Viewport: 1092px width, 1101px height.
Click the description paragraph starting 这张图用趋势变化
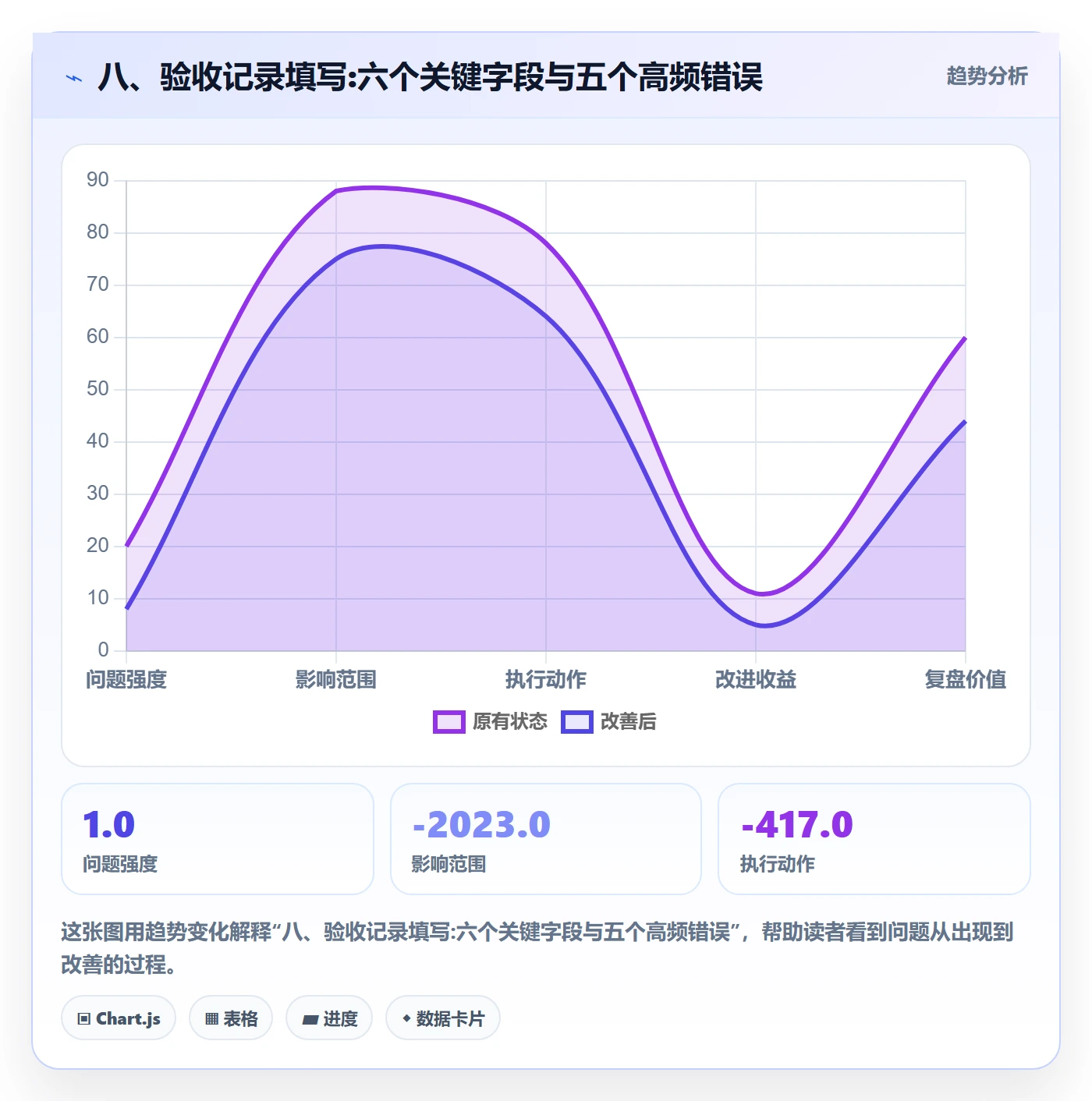[x=537, y=948]
